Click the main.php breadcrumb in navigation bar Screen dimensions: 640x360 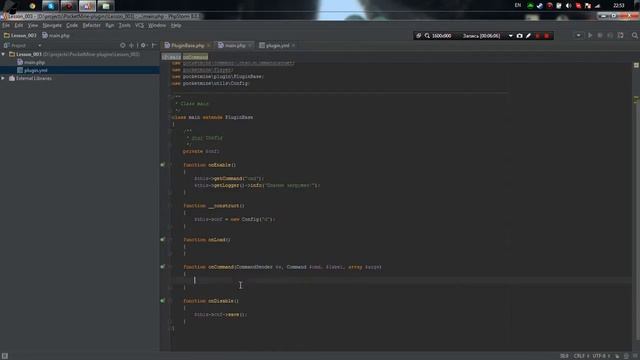[56, 36]
